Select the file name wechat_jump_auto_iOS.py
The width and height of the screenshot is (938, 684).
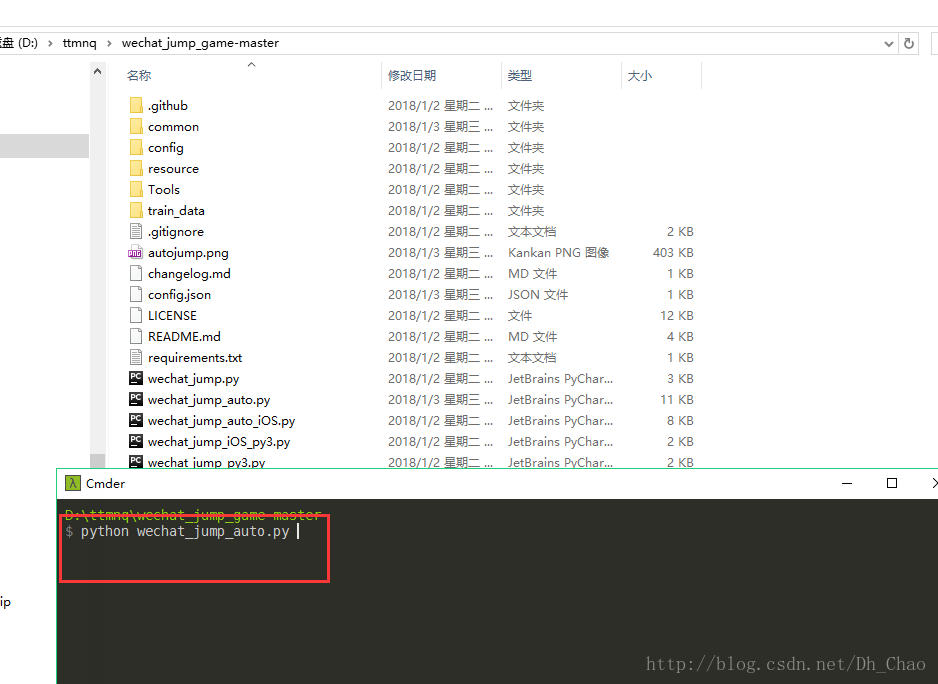click(221, 421)
